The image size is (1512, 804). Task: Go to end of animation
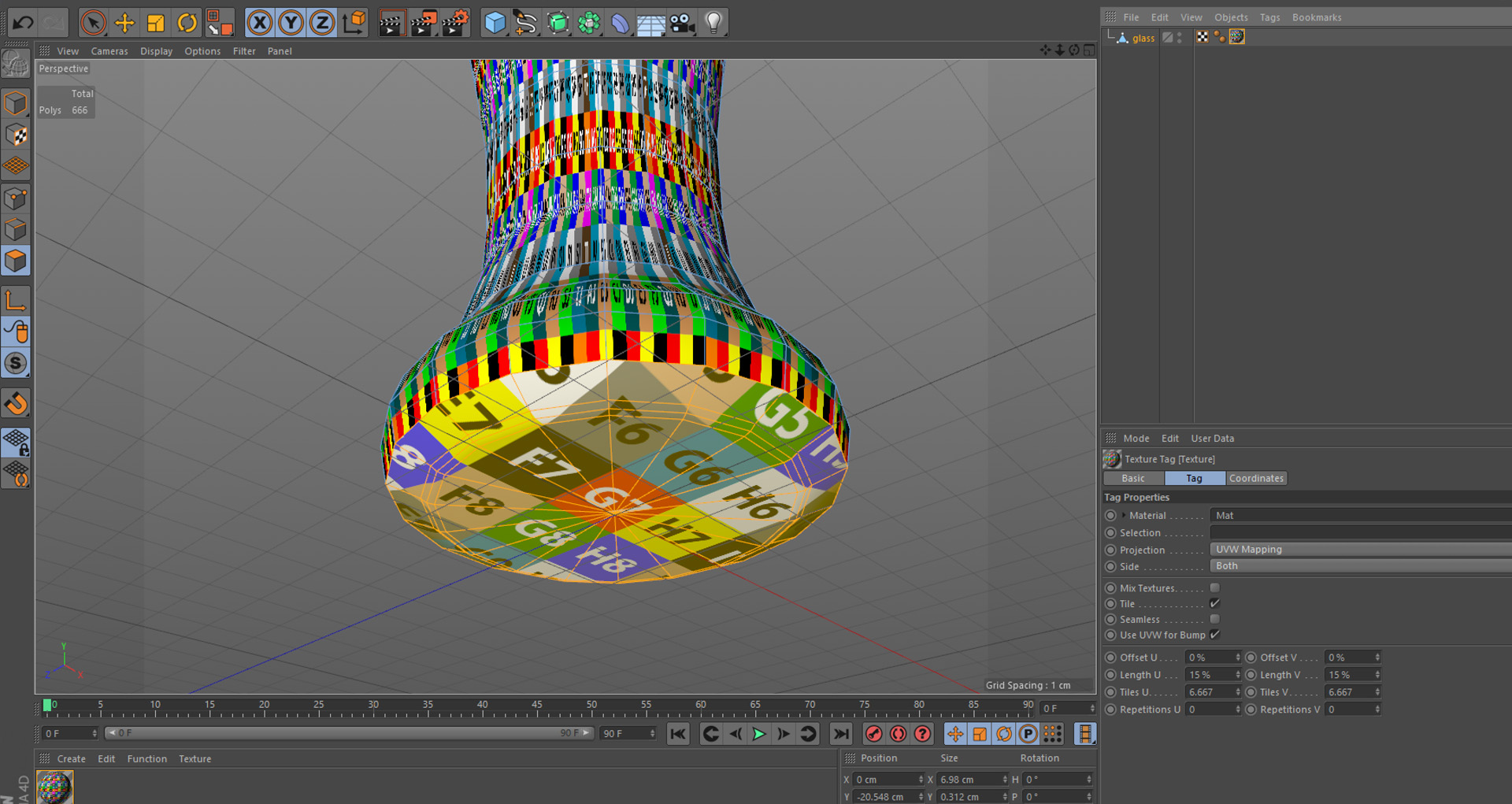pyautogui.click(x=840, y=734)
